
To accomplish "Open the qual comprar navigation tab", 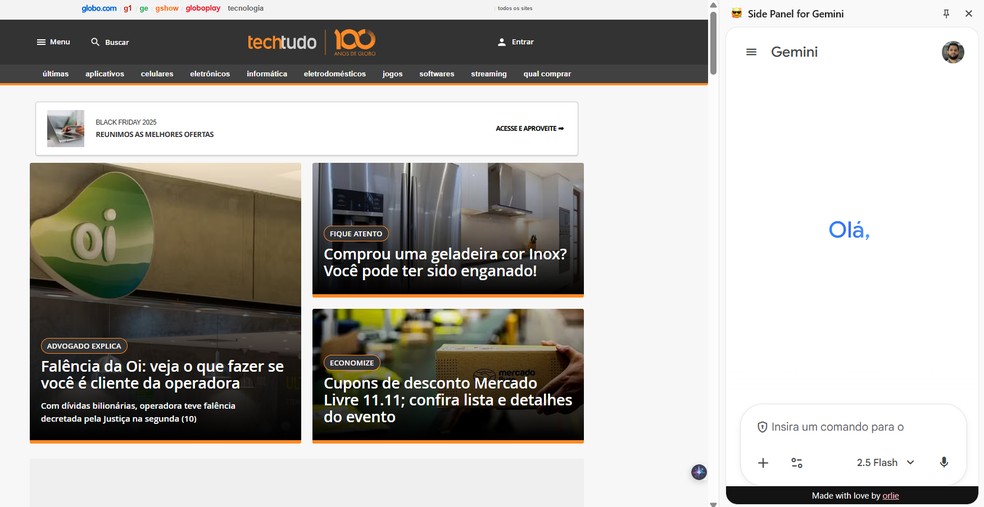I will (547, 74).
